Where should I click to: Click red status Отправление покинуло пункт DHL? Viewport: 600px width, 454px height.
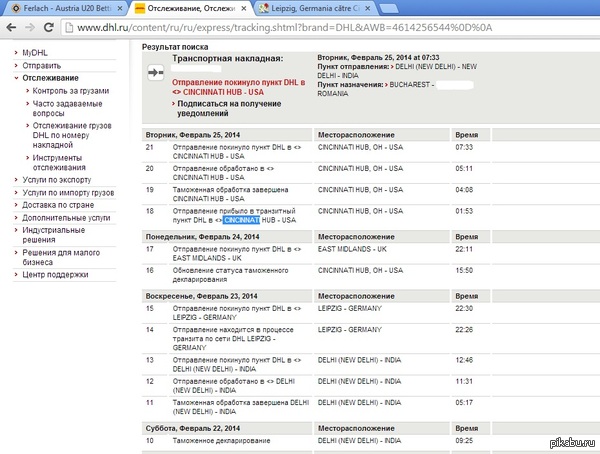238,87
